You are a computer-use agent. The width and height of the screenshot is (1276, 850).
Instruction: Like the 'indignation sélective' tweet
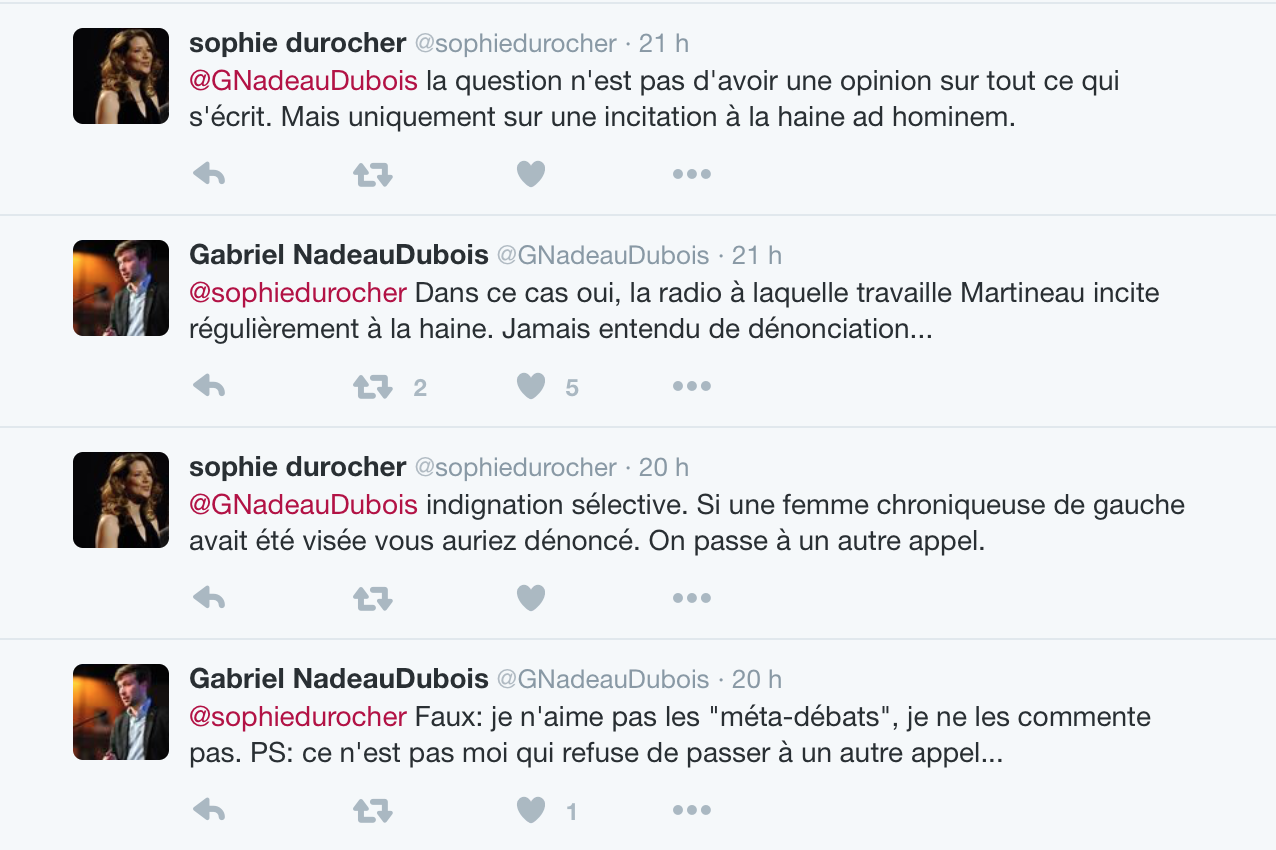tap(531, 599)
